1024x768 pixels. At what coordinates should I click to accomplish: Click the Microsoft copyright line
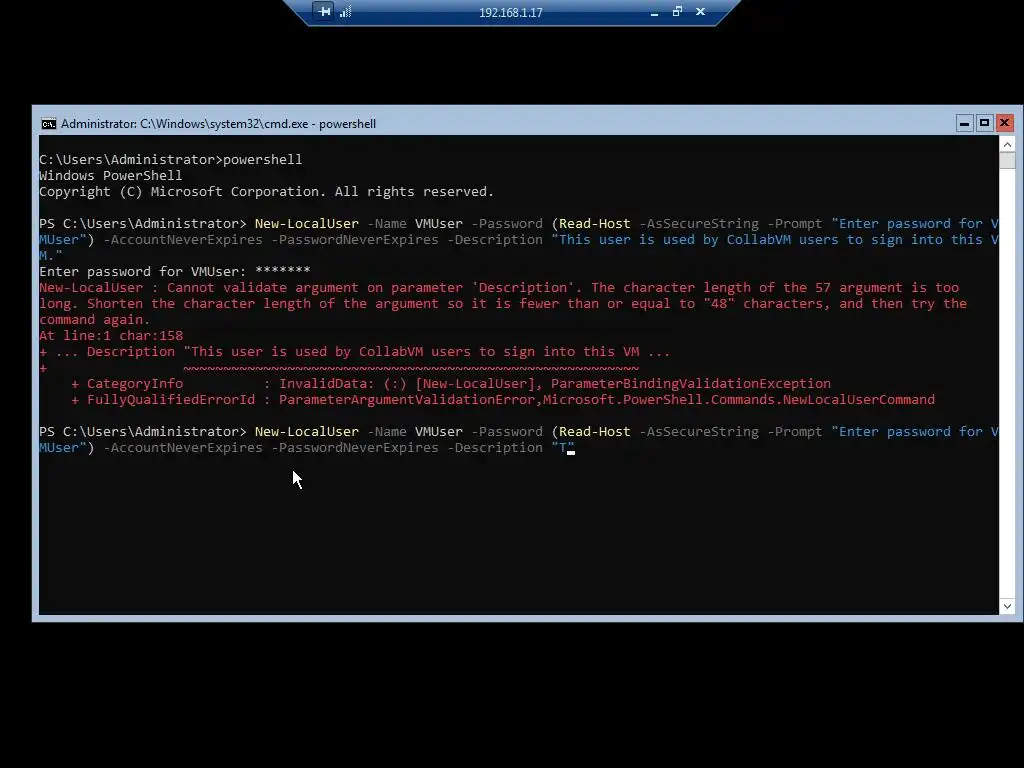coord(266,192)
